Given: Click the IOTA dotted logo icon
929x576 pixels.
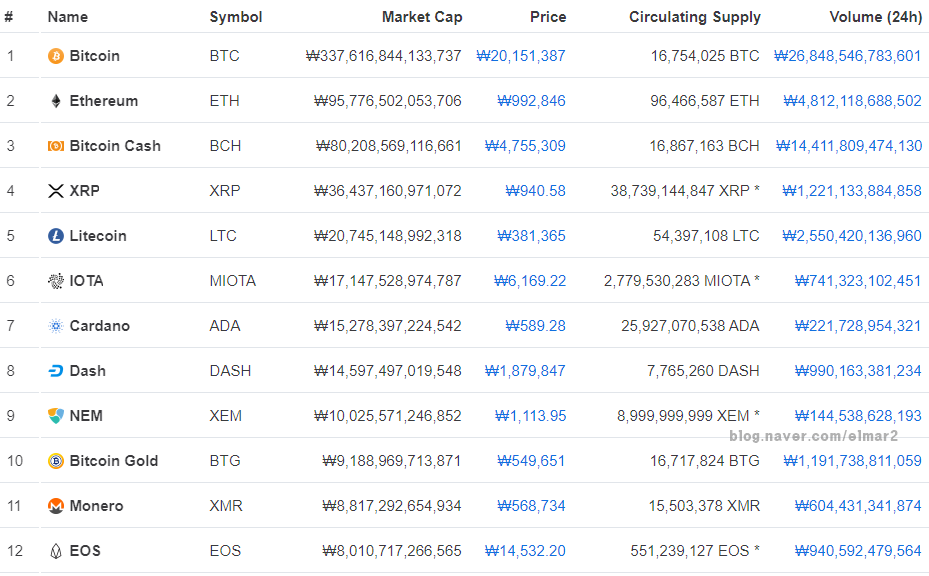Looking at the screenshot, I should (x=56, y=281).
